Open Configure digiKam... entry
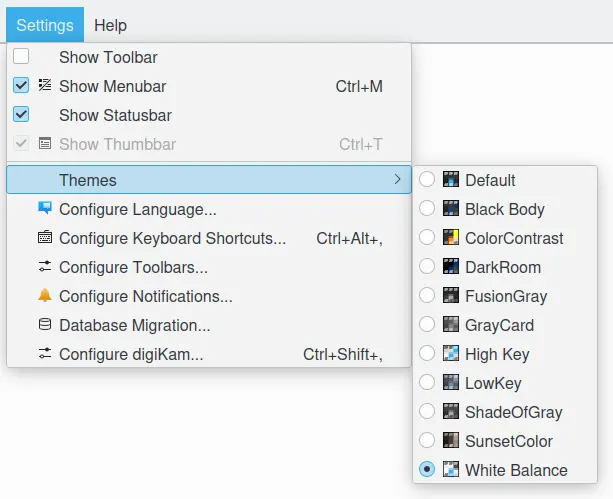The height and width of the screenshot is (499, 613). [x=131, y=354]
